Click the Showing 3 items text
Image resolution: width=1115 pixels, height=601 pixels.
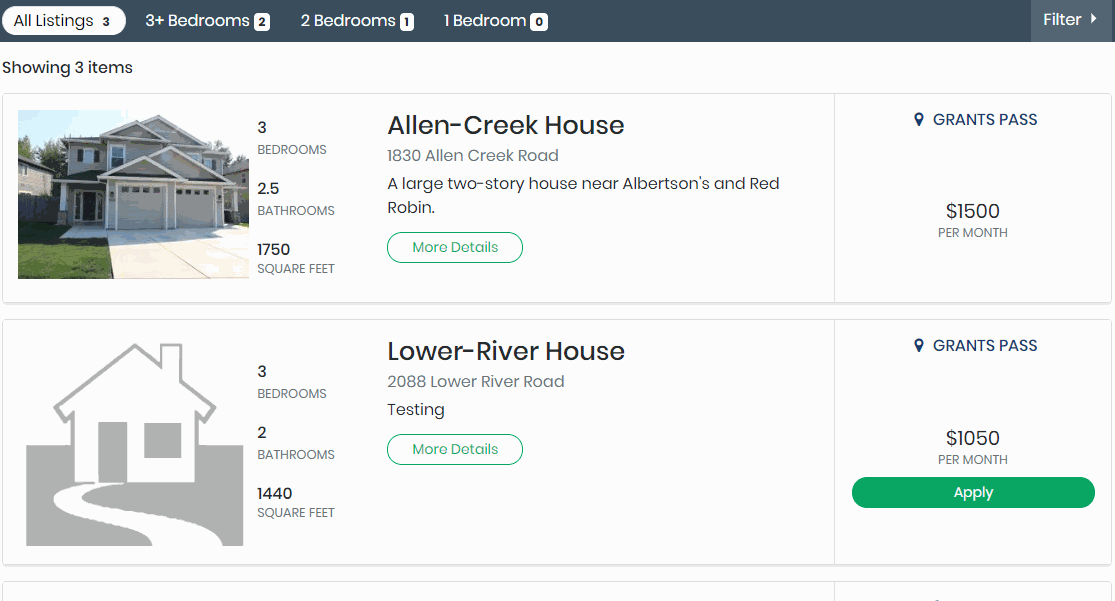[67, 68]
